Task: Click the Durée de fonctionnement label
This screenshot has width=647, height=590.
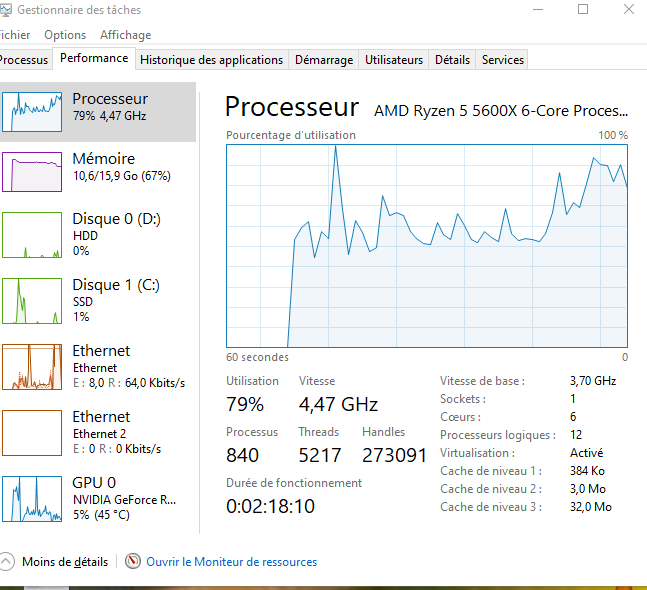Action: [294, 483]
